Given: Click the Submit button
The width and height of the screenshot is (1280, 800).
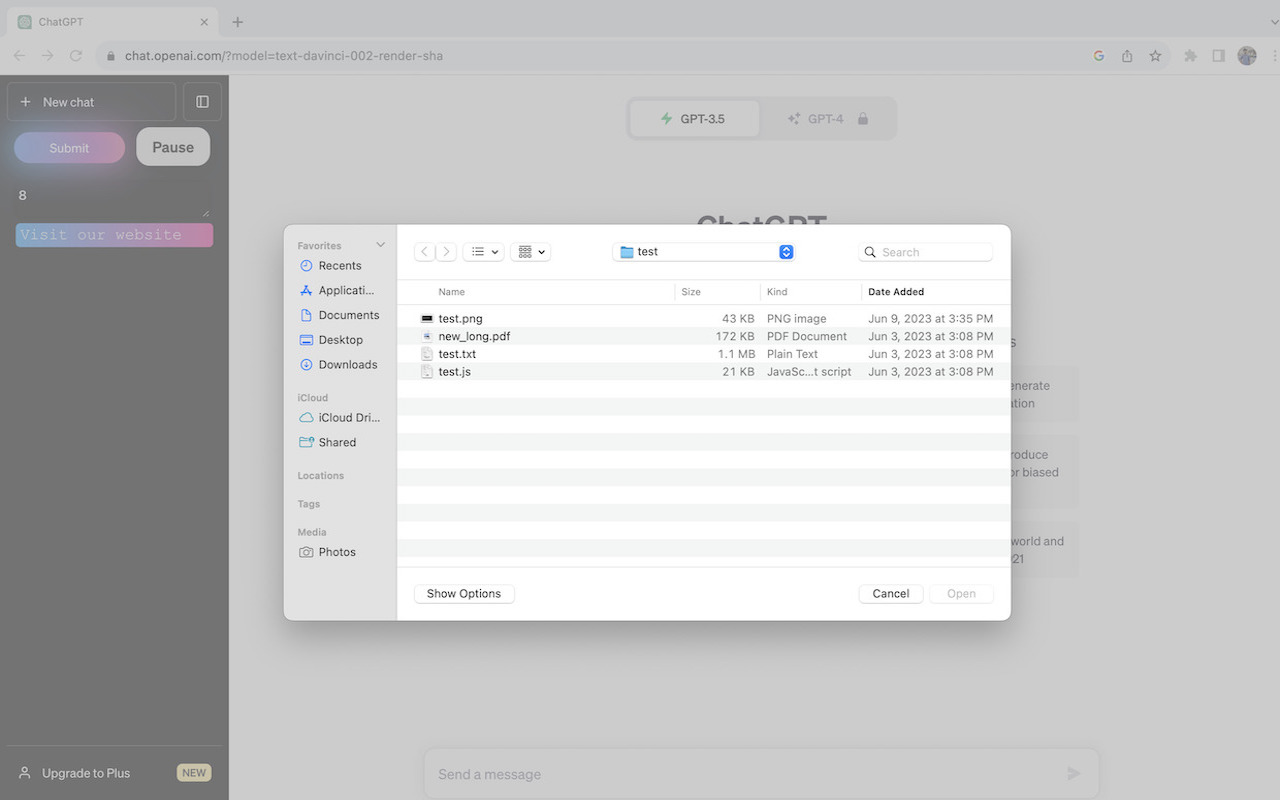Looking at the screenshot, I should coord(69,148).
